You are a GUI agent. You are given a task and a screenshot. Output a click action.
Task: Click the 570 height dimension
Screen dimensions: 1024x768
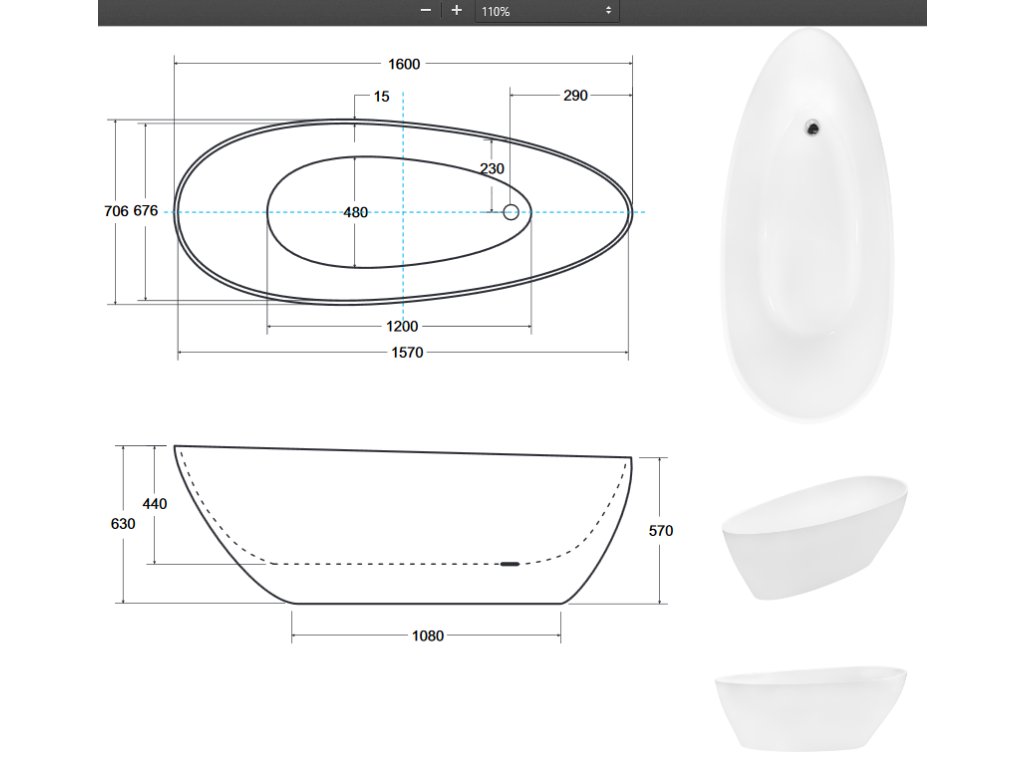(x=660, y=531)
